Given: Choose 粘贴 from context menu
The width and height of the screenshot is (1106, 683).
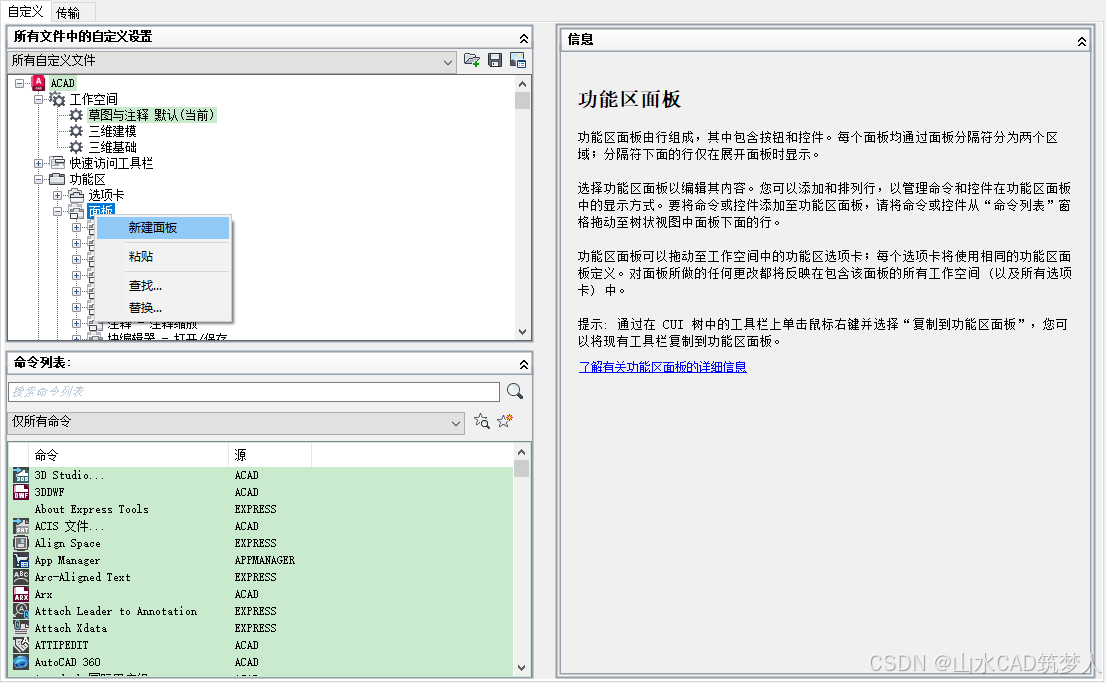Looking at the screenshot, I should point(162,256).
